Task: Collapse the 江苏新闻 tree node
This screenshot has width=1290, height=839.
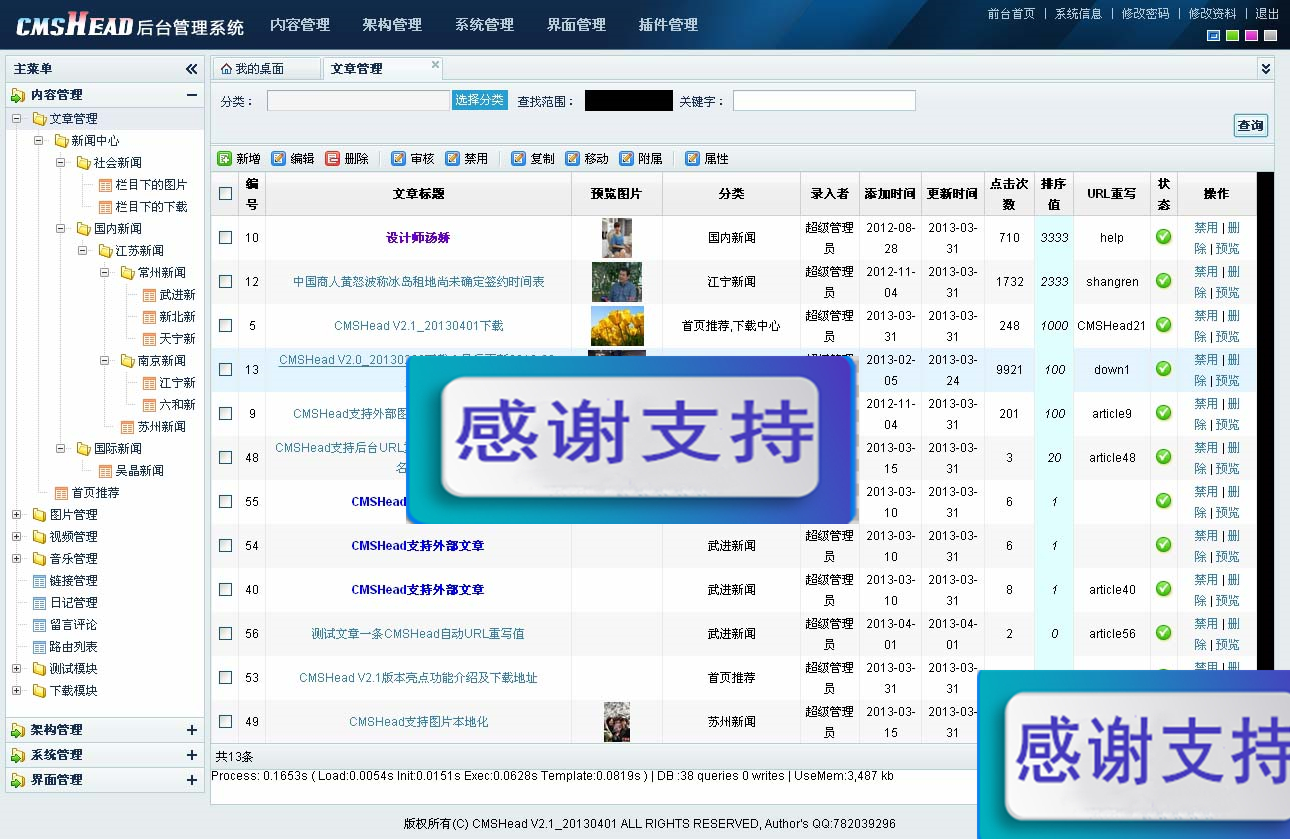Action: click(x=83, y=251)
